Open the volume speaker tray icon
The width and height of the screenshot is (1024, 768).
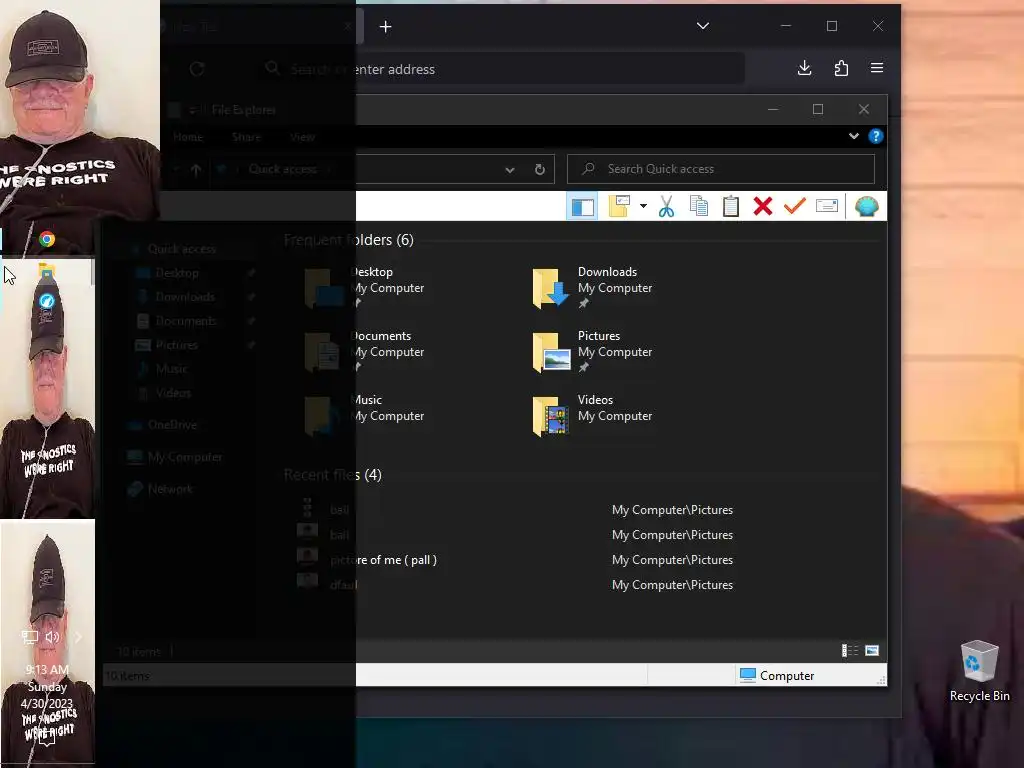pyautogui.click(x=53, y=637)
